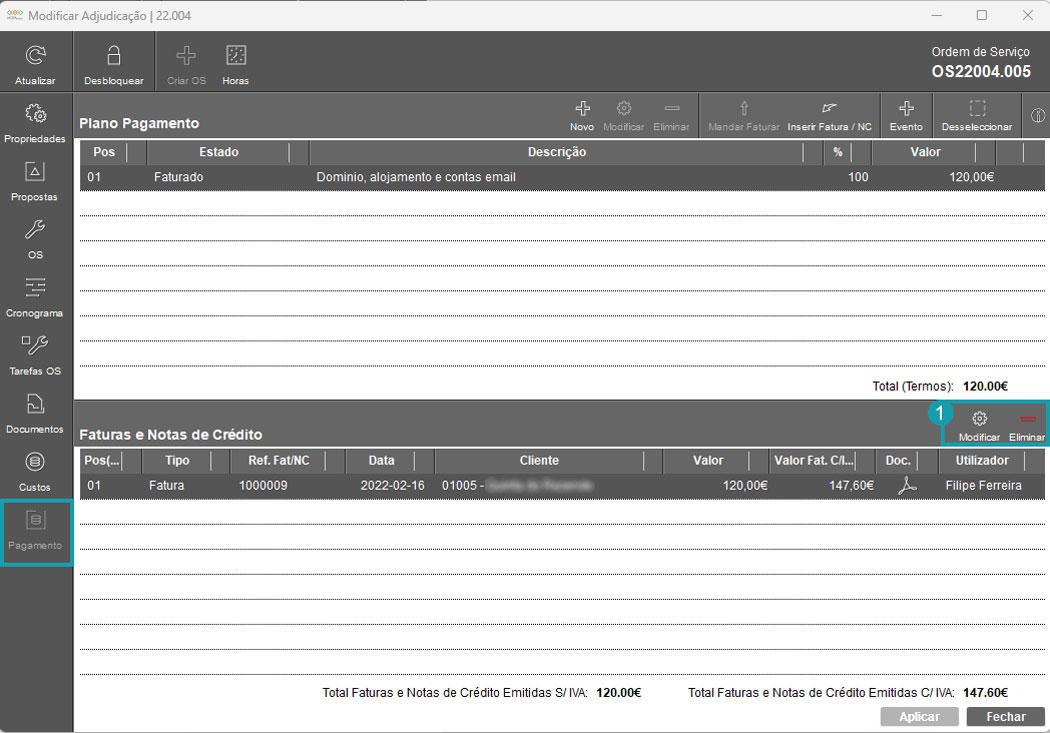1050x733 pixels.
Task: Open the Horas toolbar icon
Action: [236, 55]
